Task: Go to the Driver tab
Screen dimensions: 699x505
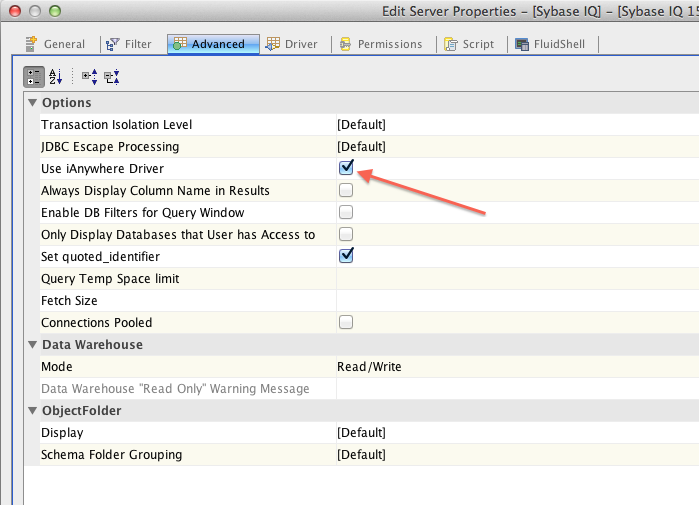Action: (292, 44)
